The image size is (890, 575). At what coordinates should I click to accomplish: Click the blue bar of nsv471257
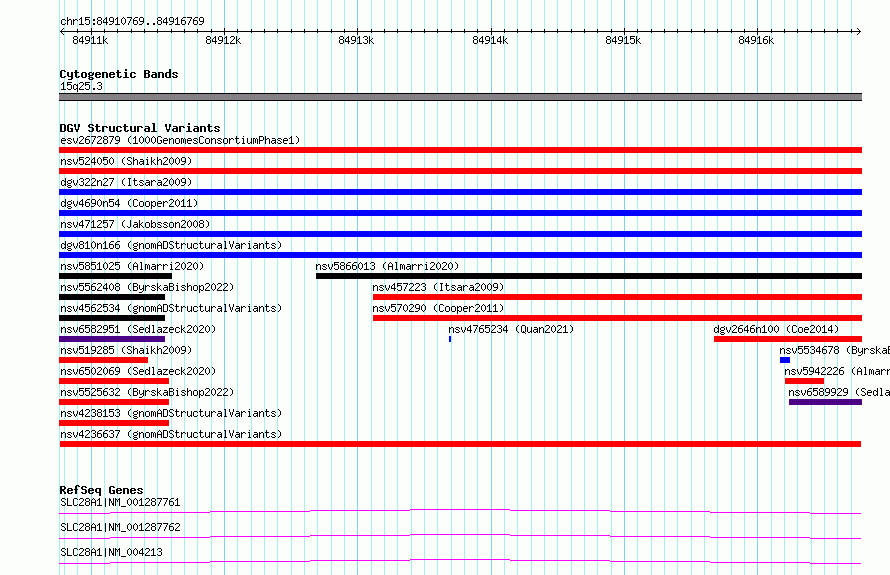pyautogui.click(x=460, y=234)
